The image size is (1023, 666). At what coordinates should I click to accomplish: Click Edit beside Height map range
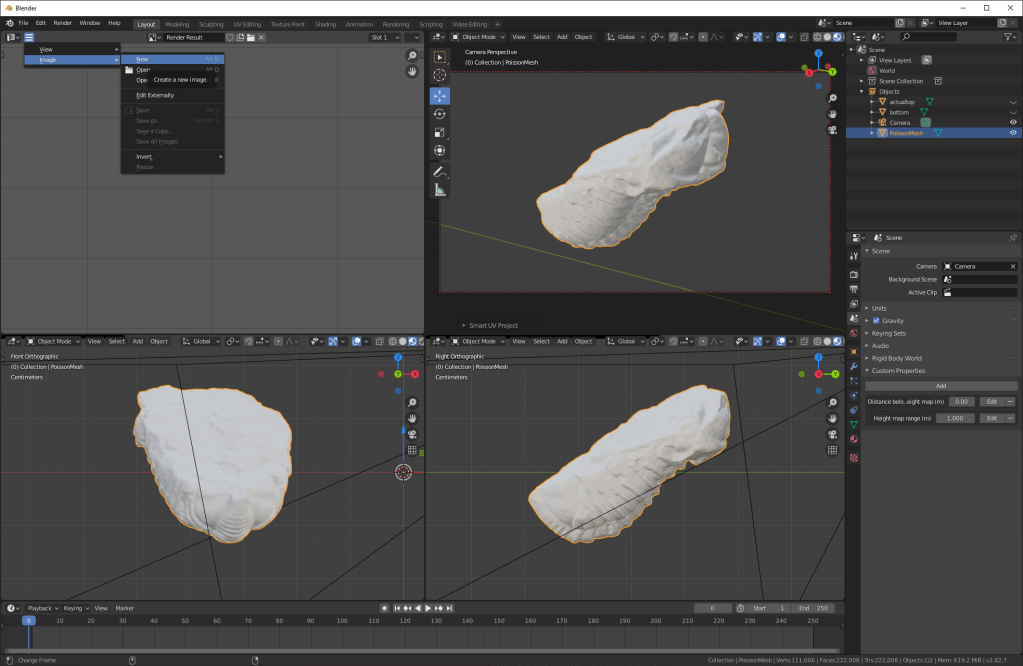click(x=991, y=418)
